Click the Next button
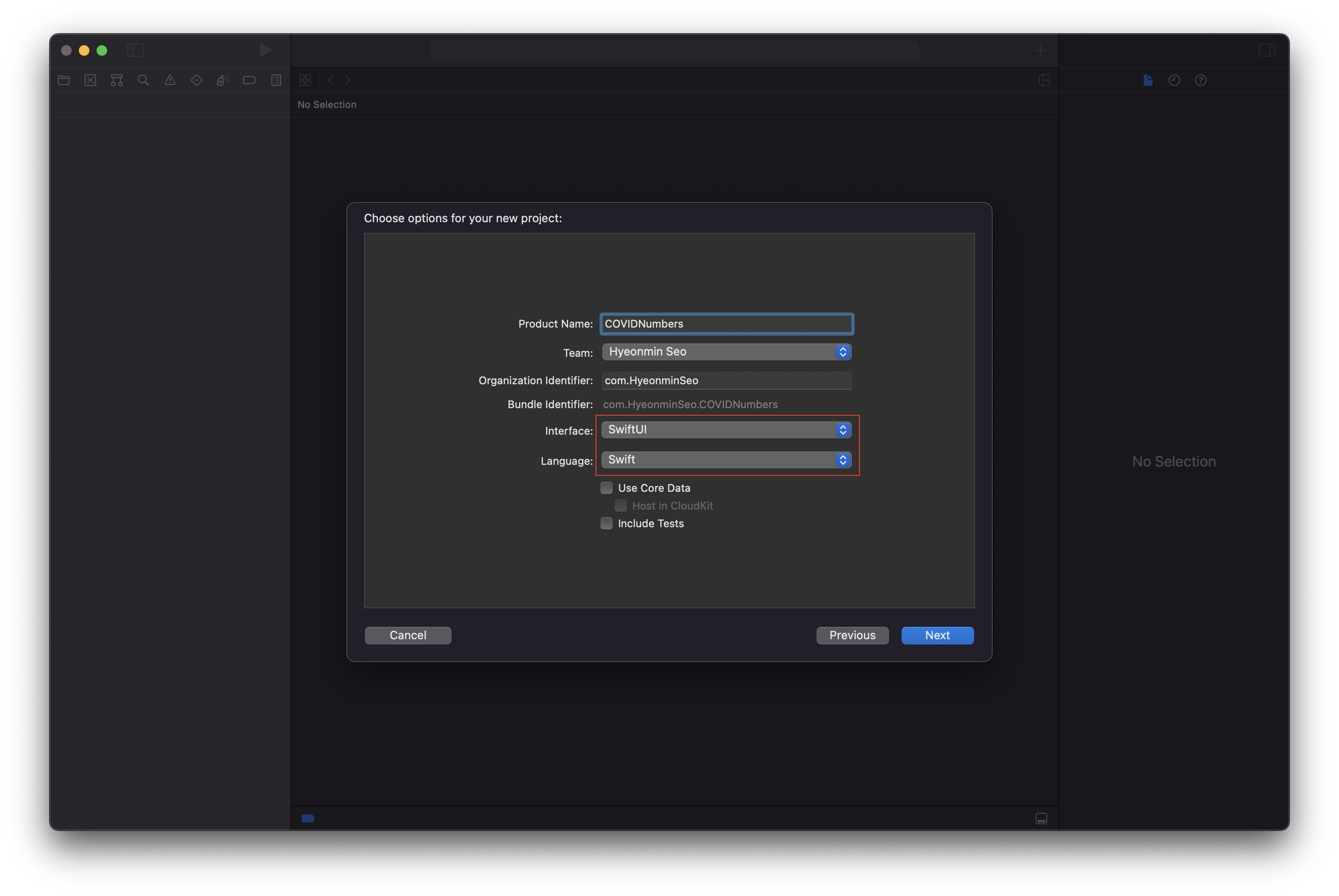The width and height of the screenshot is (1339, 896). coord(937,635)
